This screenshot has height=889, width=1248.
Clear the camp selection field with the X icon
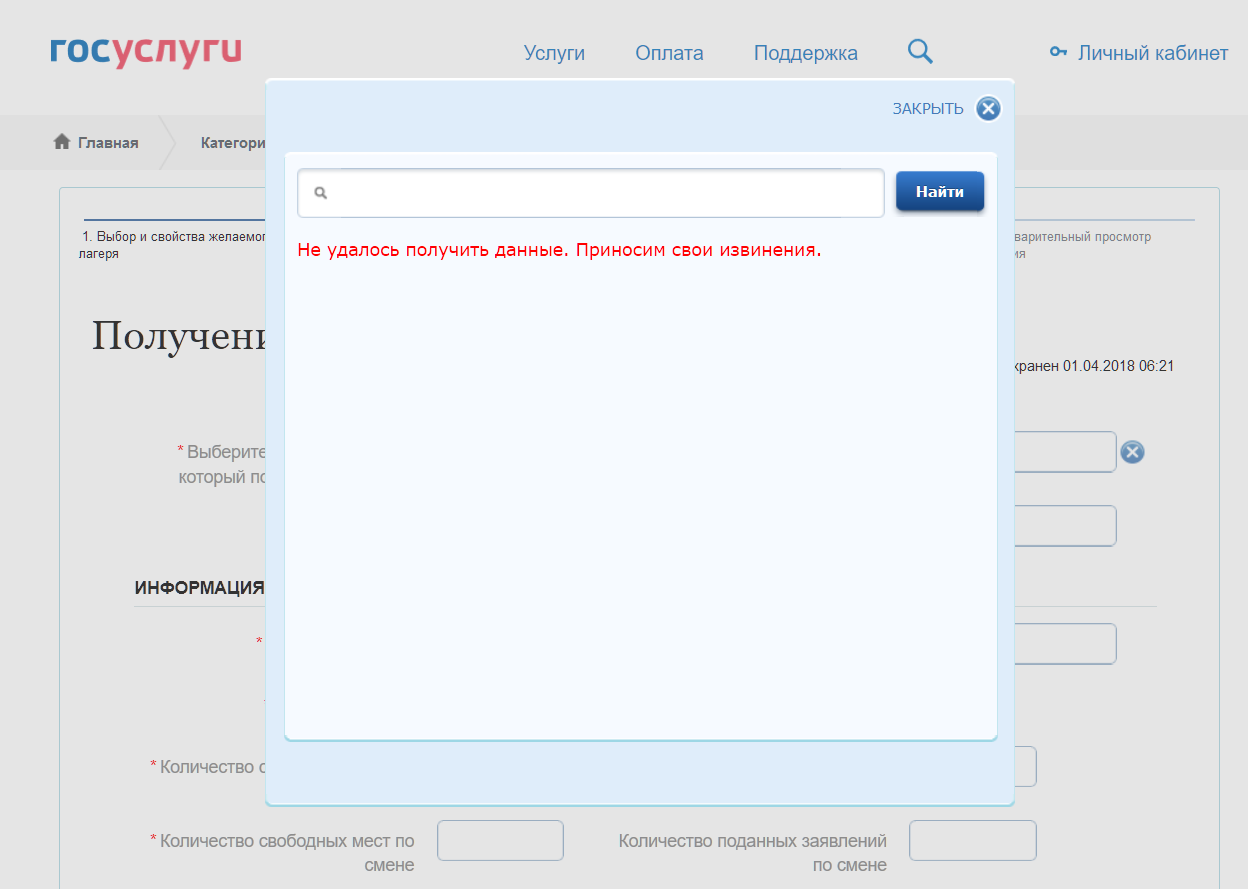1132,452
